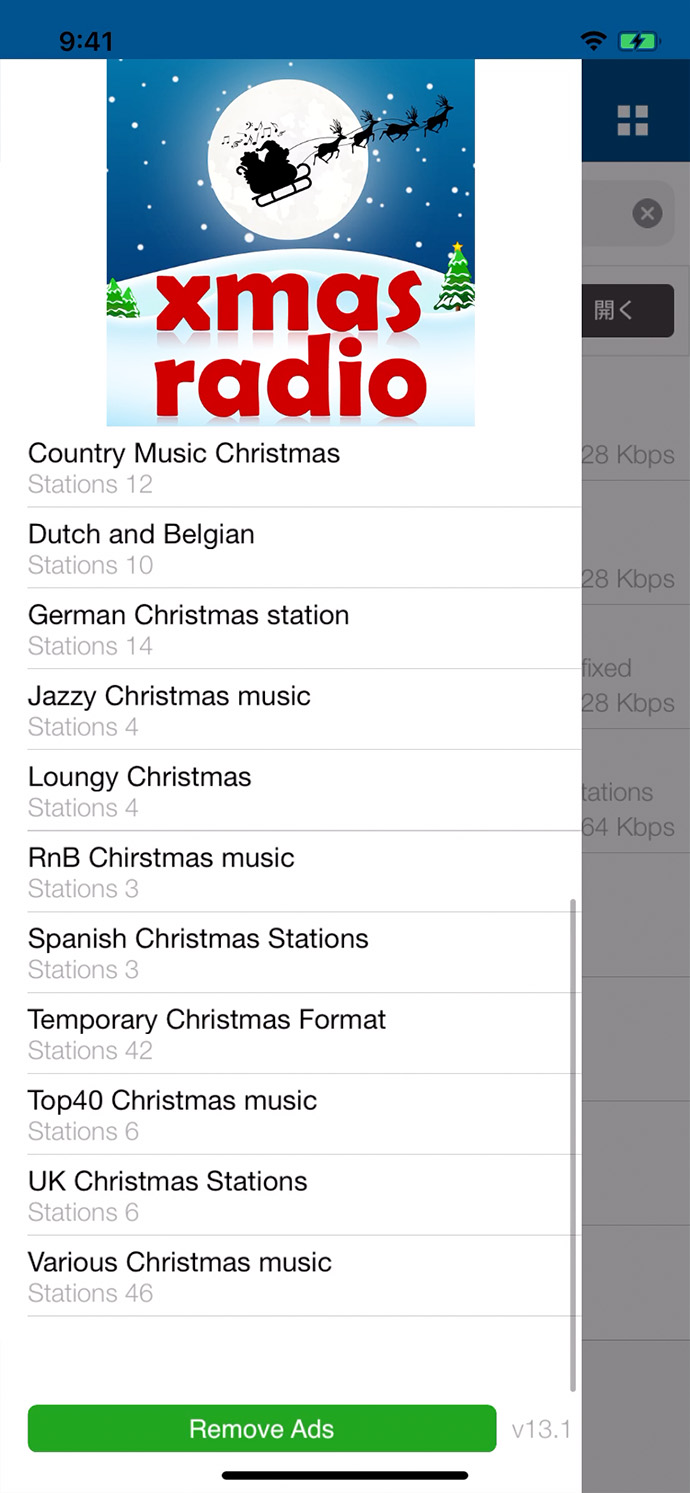
Task: Tap the v13.1 version label
Action: 541,1429
